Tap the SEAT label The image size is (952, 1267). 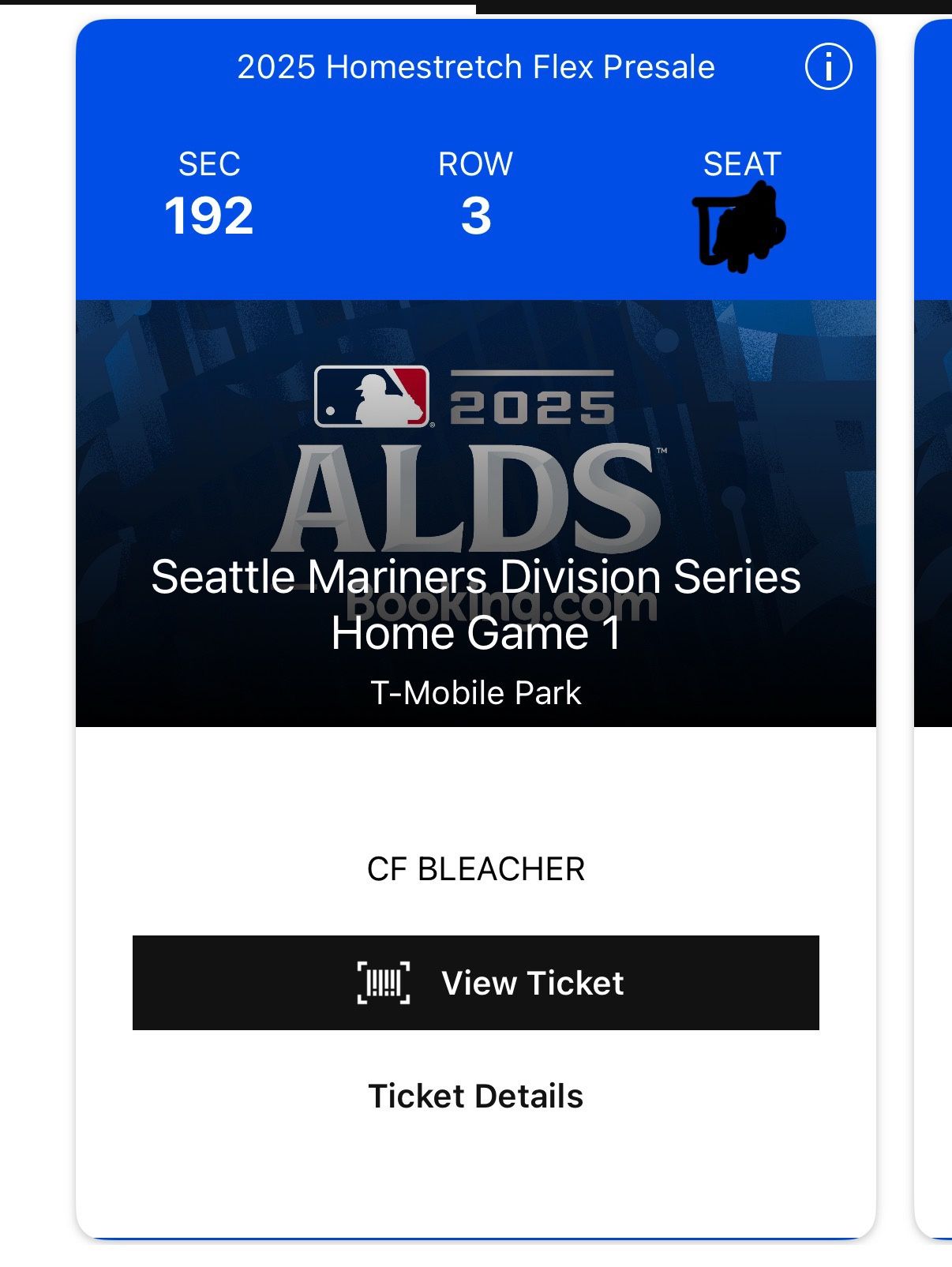(742, 164)
